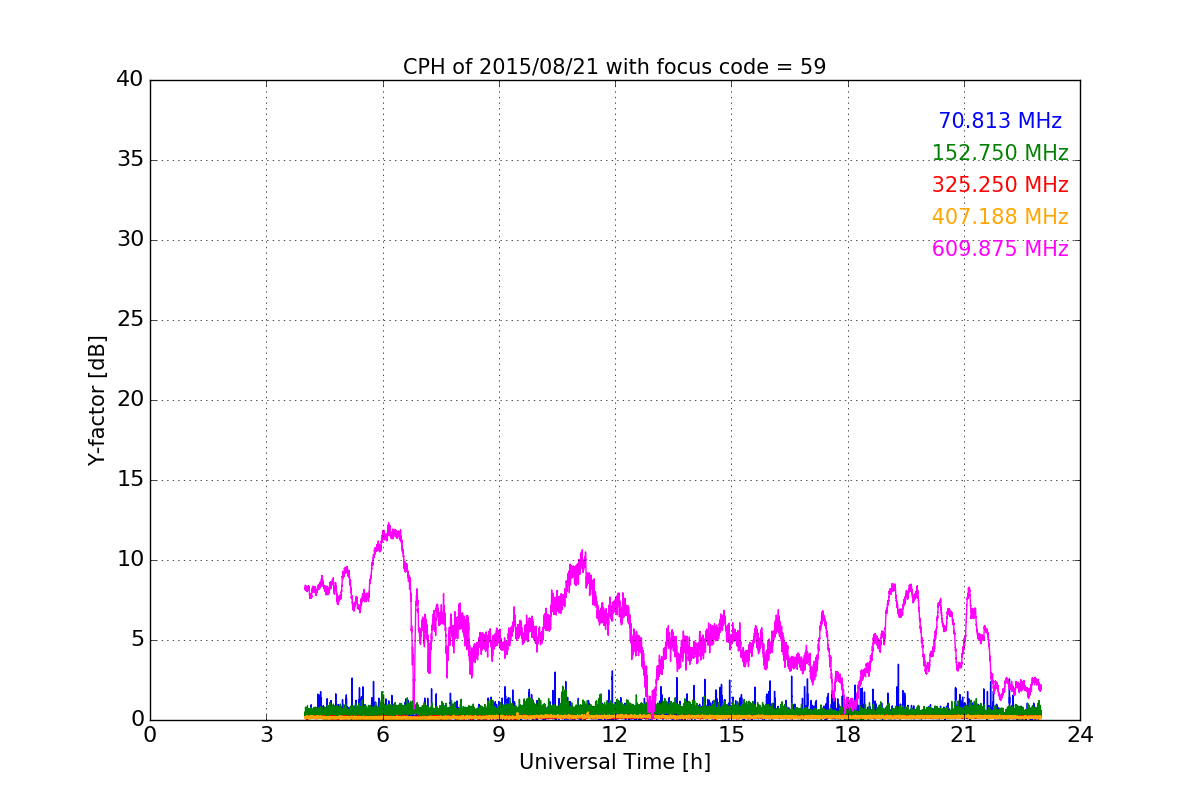The width and height of the screenshot is (1200, 800).
Task: Select the red 325.250 MHz legend label
Action: pos(1000,185)
